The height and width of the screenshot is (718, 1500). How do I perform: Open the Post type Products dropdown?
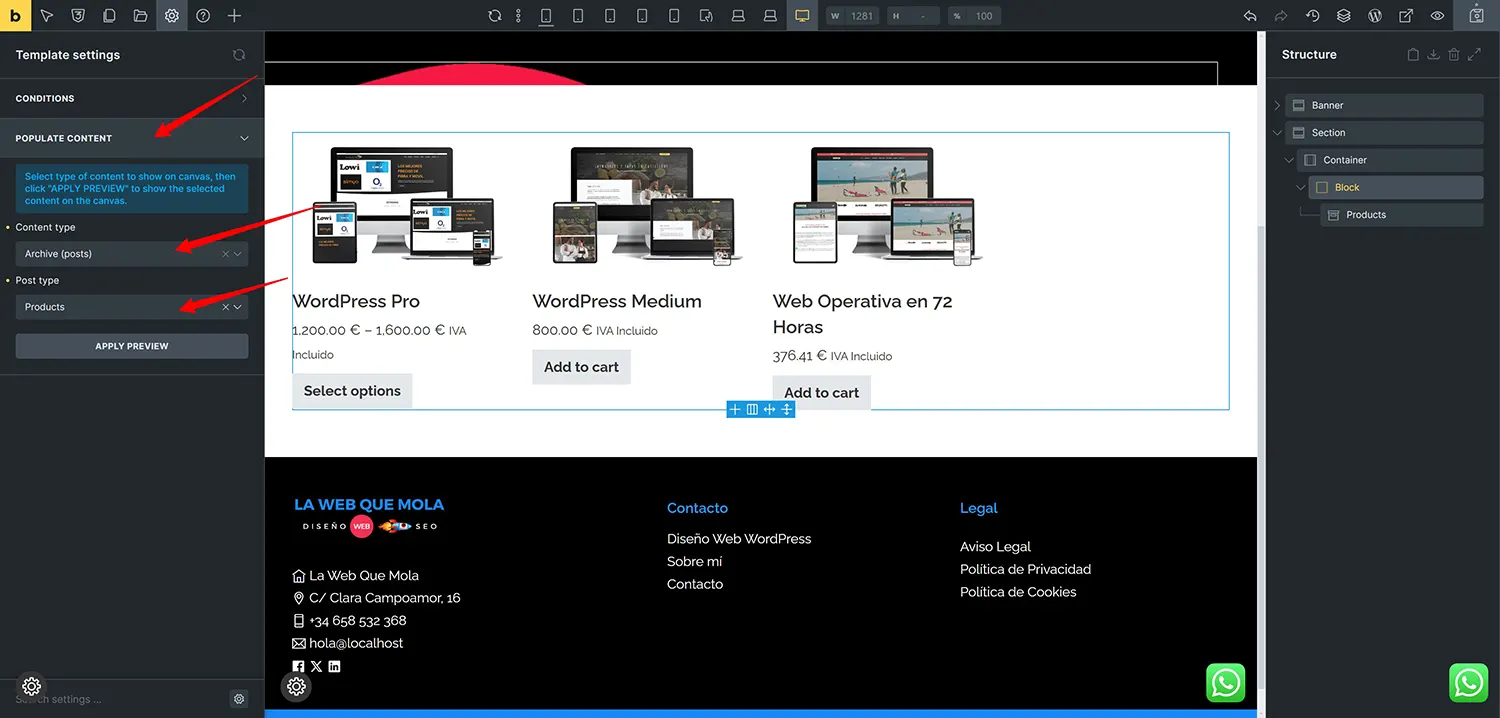click(x=132, y=307)
